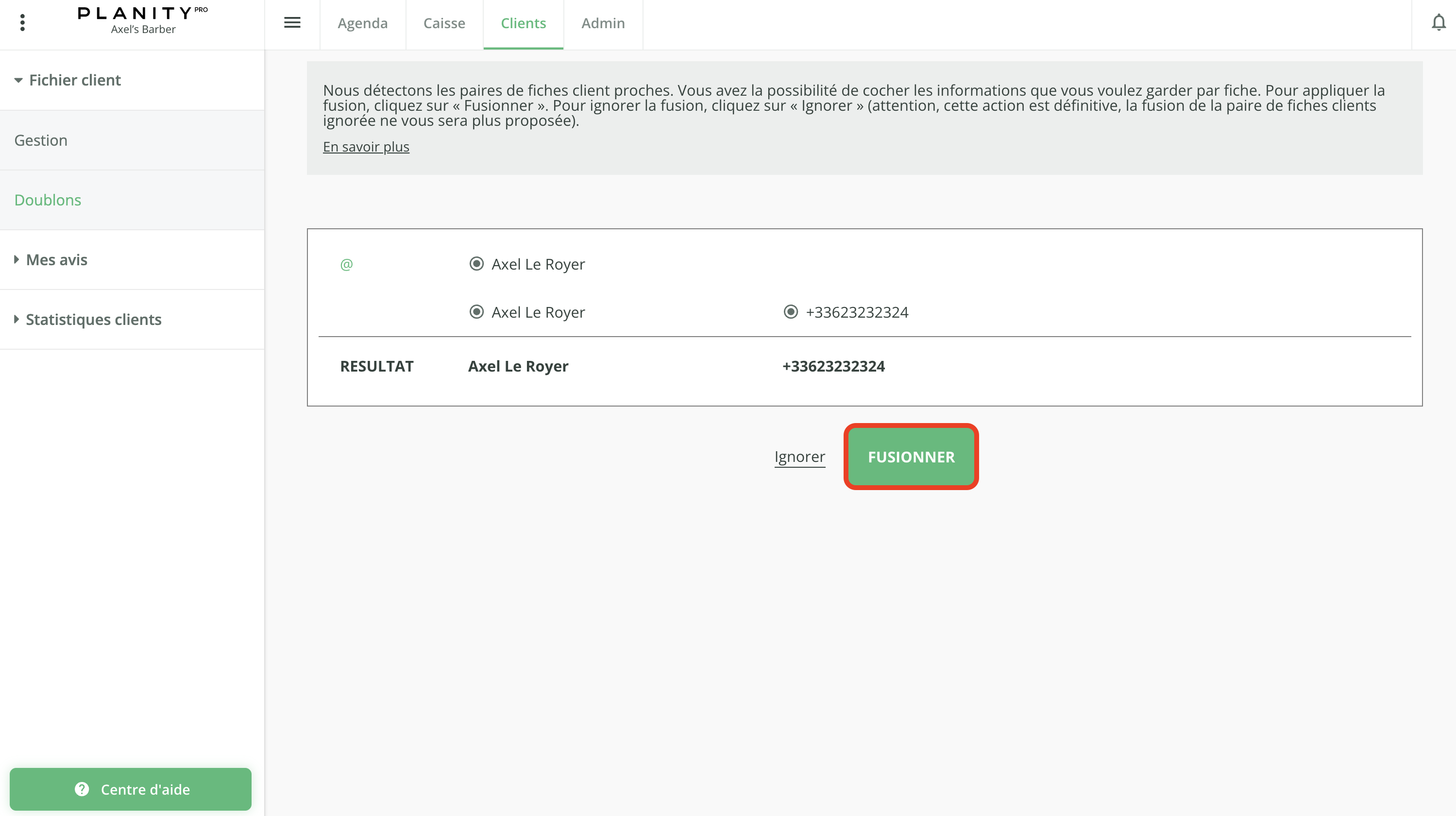The width and height of the screenshot is (1456, 816).
Task: Toggle the hamburger sidebar menu icon
Action: pyautogui.click(x=292, y=23)
